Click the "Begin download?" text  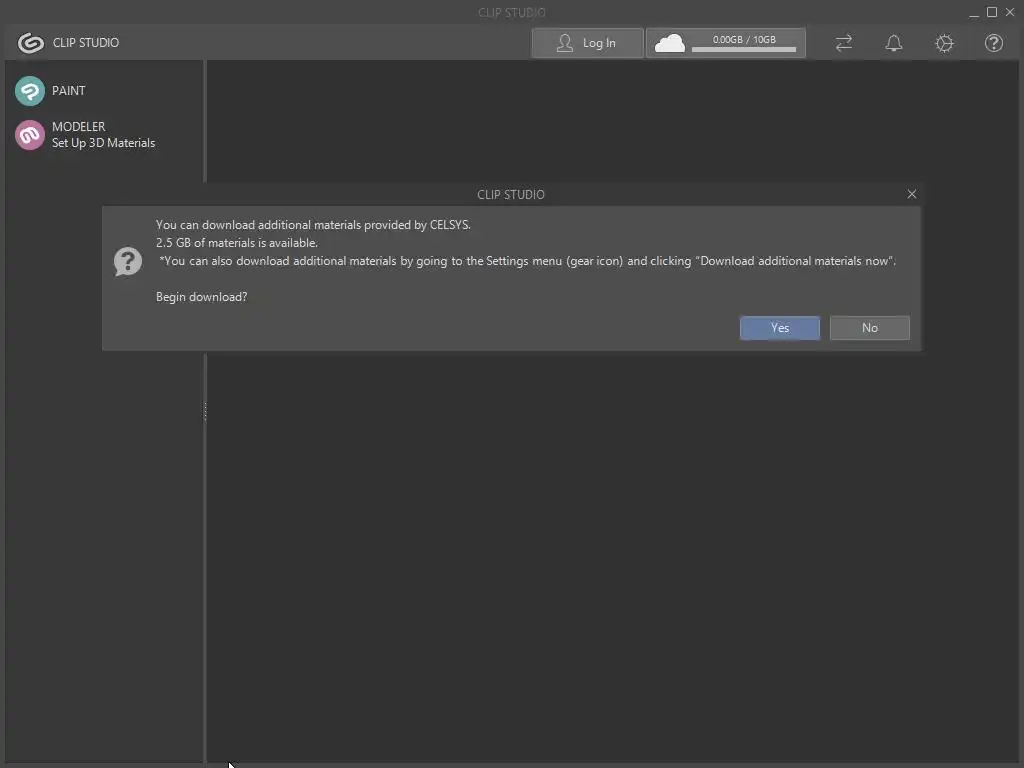tap(202, 297)
